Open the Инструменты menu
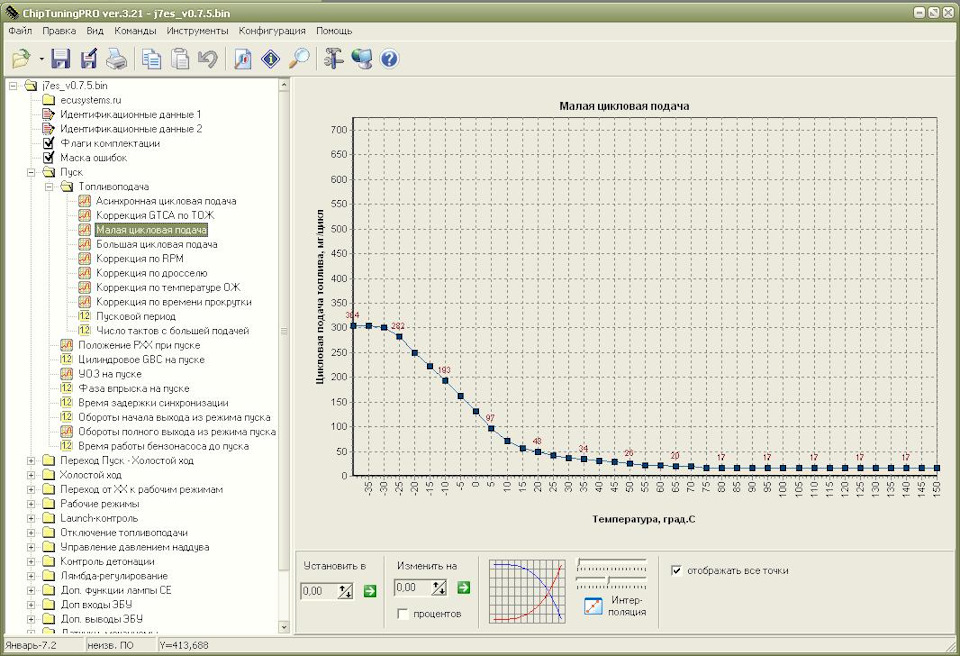This screenshot has height=656, width=960. (197, 31)
